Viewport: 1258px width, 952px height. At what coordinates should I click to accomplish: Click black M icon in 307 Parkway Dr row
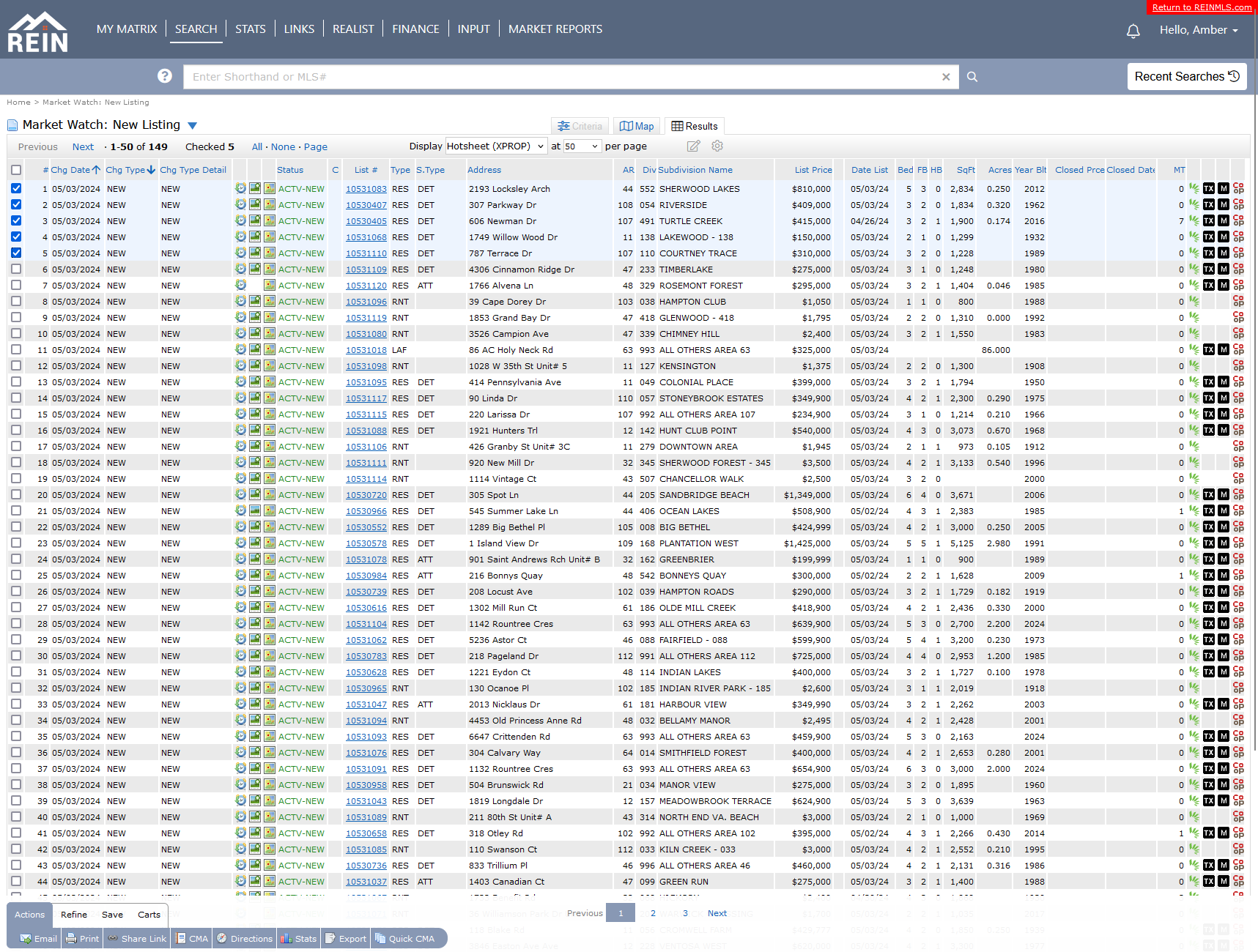click(1224, 204)
